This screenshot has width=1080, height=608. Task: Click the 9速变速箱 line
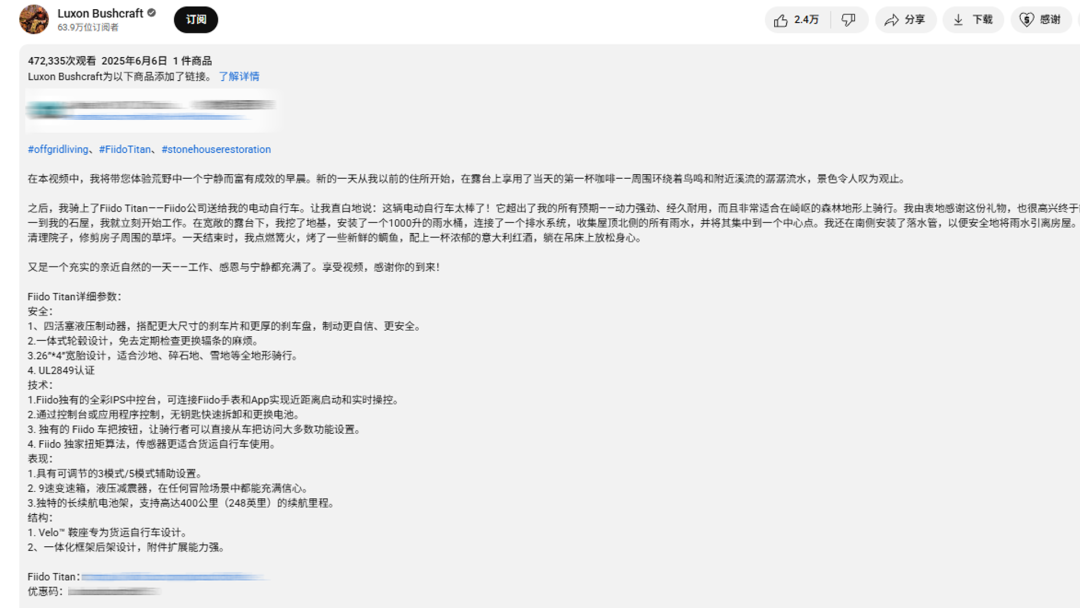(169, 488)
